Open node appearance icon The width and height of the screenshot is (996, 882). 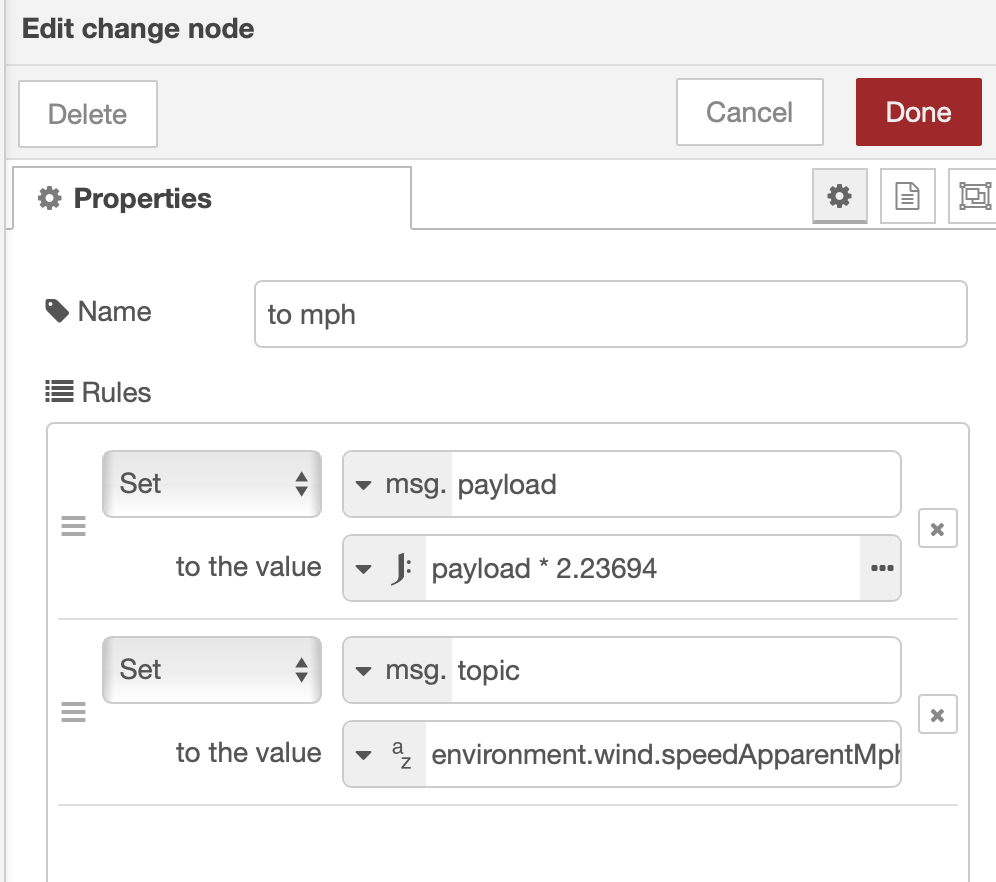[x=974, y=197]
